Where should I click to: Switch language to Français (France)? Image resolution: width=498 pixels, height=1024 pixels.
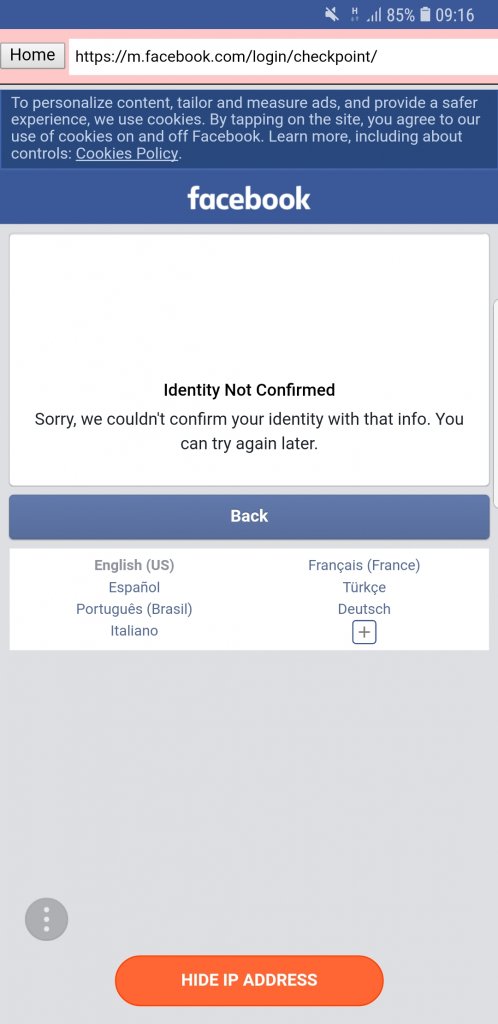coord(364,565)
